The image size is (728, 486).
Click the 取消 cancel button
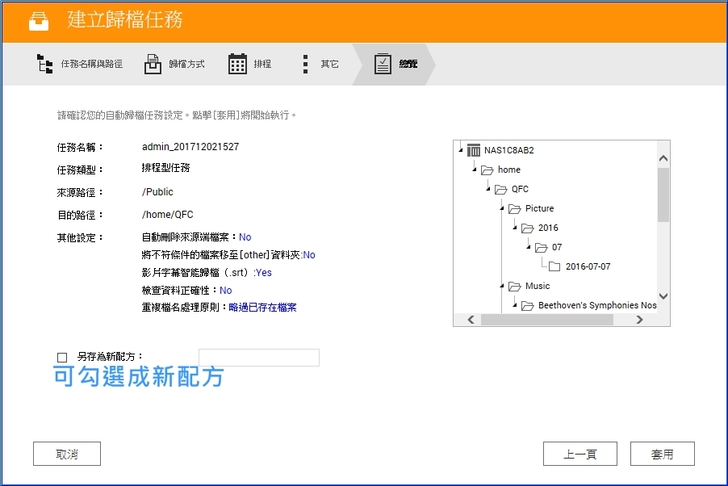coord(67,454)
